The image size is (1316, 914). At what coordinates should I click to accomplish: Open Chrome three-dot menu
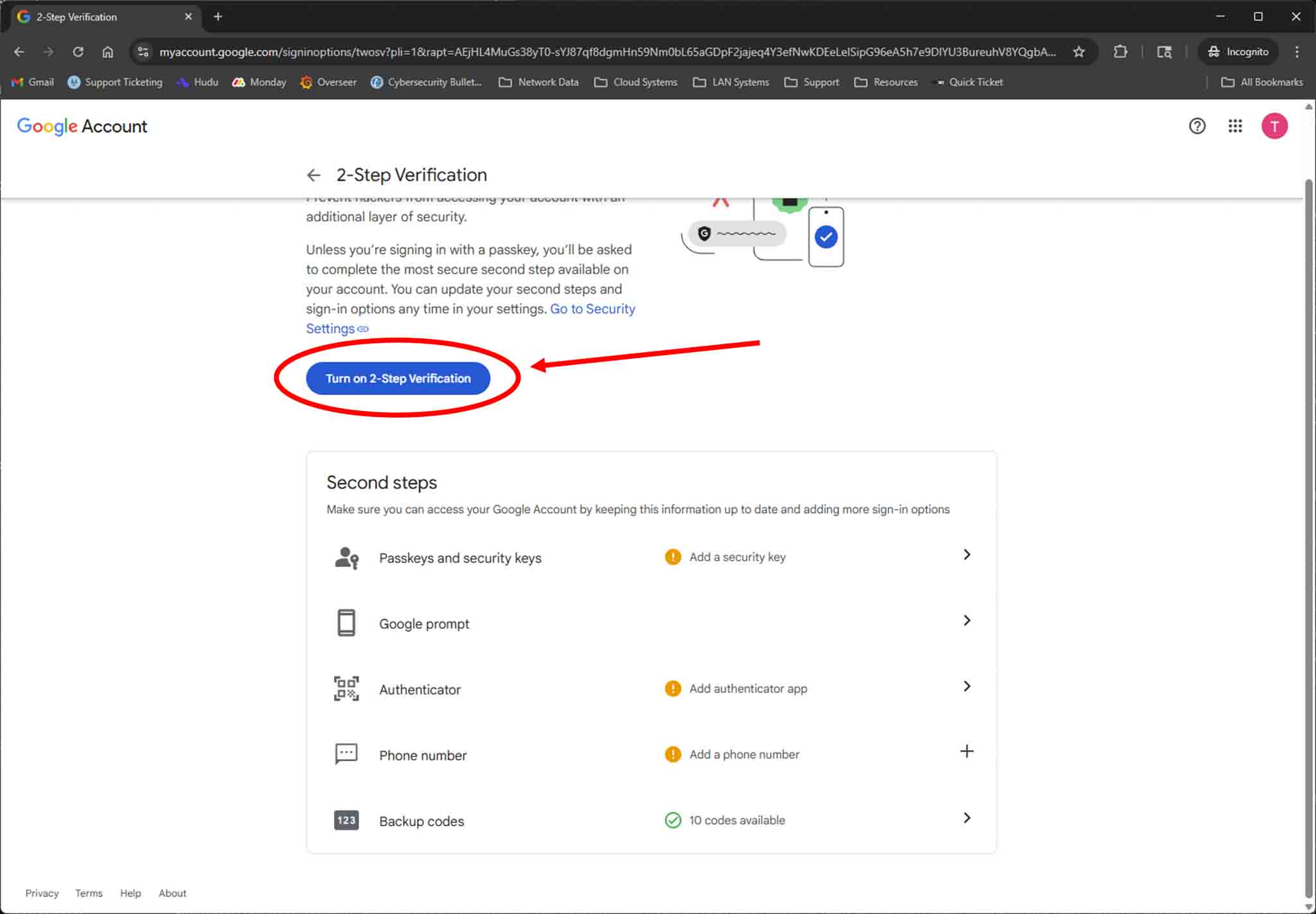point(1296,52)
